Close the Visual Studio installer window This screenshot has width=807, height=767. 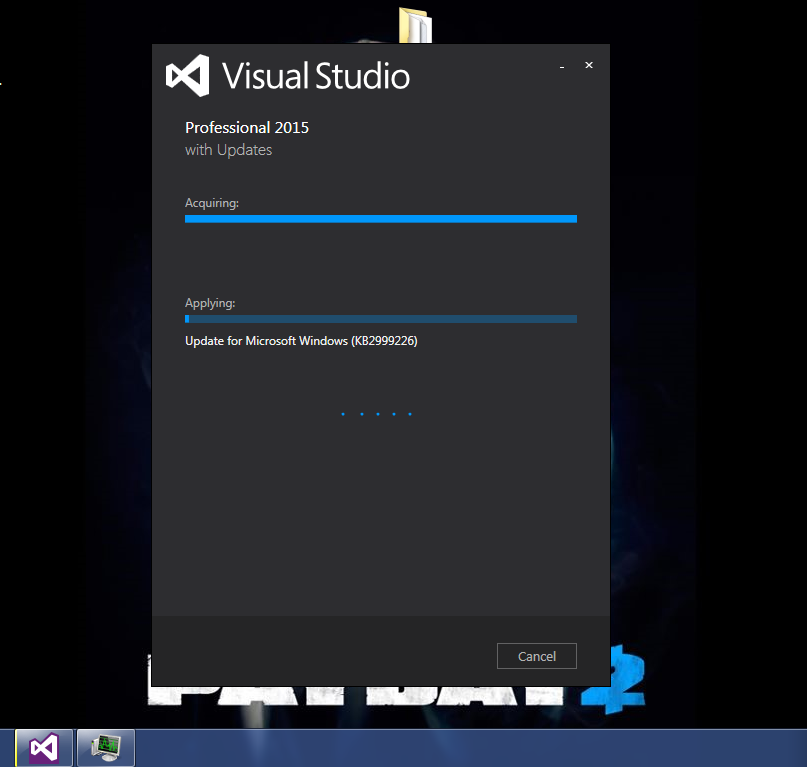pos(589,65)
